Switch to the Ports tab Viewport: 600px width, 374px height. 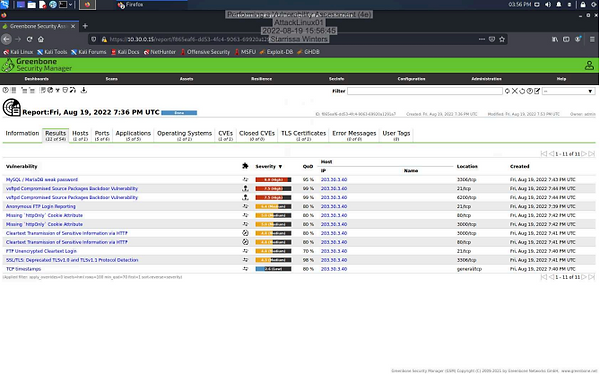coord(102,135)
